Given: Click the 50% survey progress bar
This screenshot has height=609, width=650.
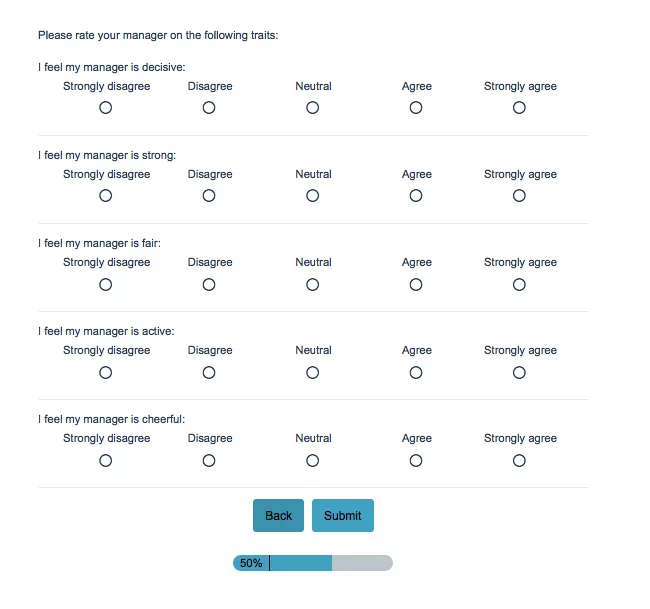Looking at the screenshot, I should (x=313, y=563).
